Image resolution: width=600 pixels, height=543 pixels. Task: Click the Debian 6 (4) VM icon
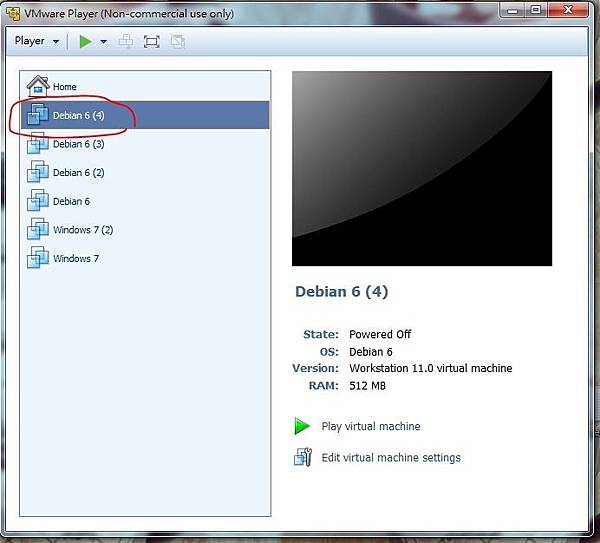coord(38,114)
